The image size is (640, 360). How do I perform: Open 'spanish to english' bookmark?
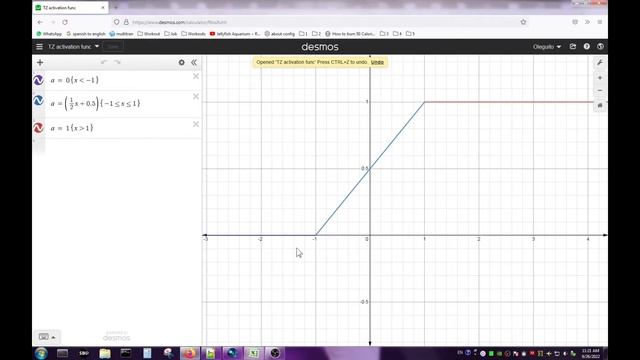pyautogui.click(x=86, y=34)
